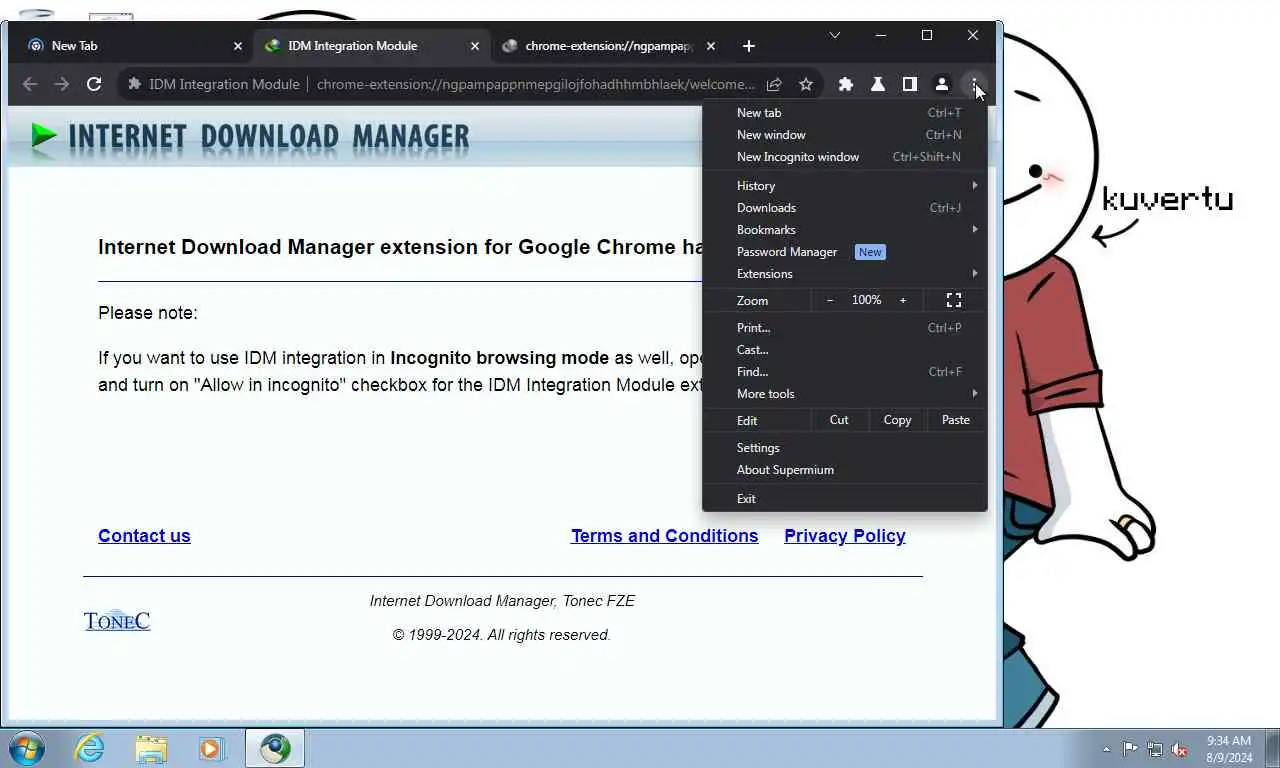Click the share page icon in address bar

[x=774, y=84]
